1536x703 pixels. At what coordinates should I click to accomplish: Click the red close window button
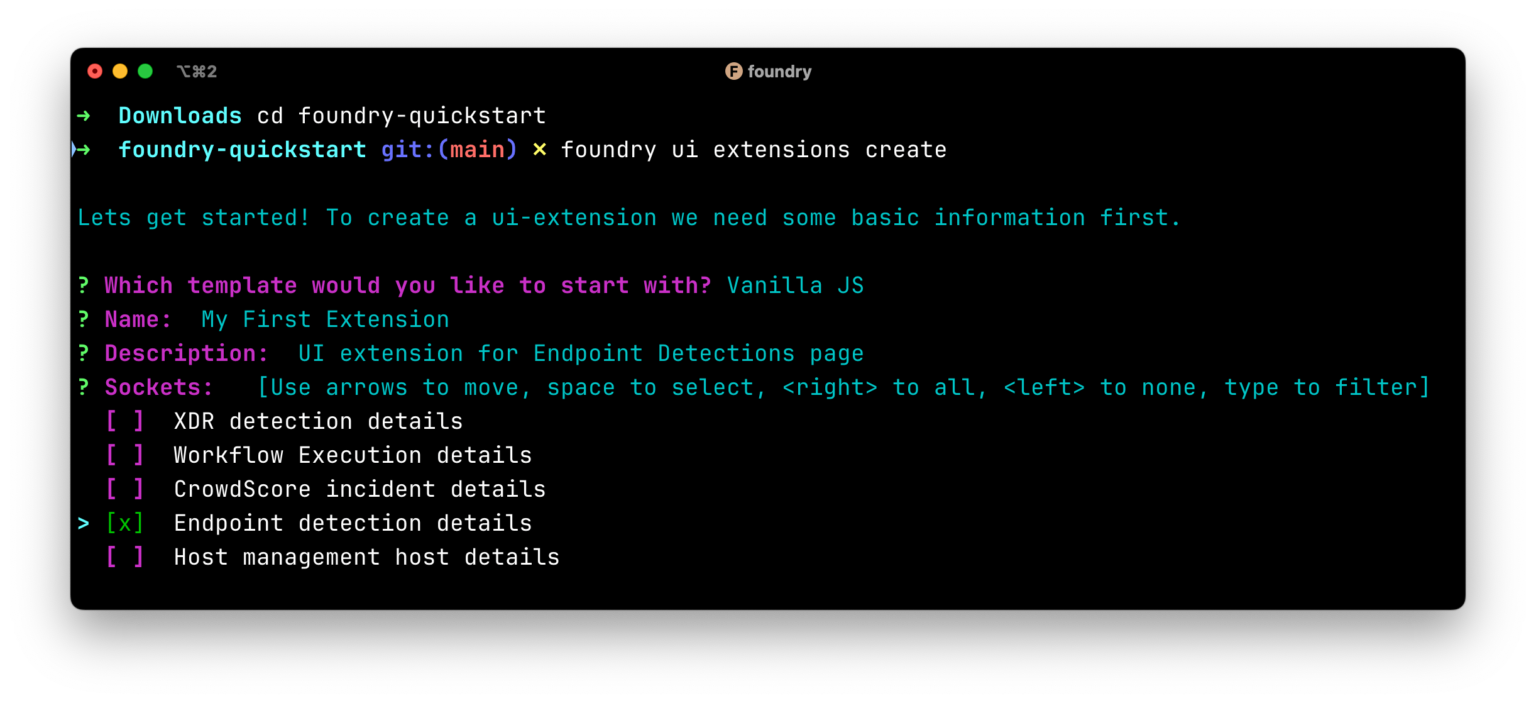coord(95,71)
